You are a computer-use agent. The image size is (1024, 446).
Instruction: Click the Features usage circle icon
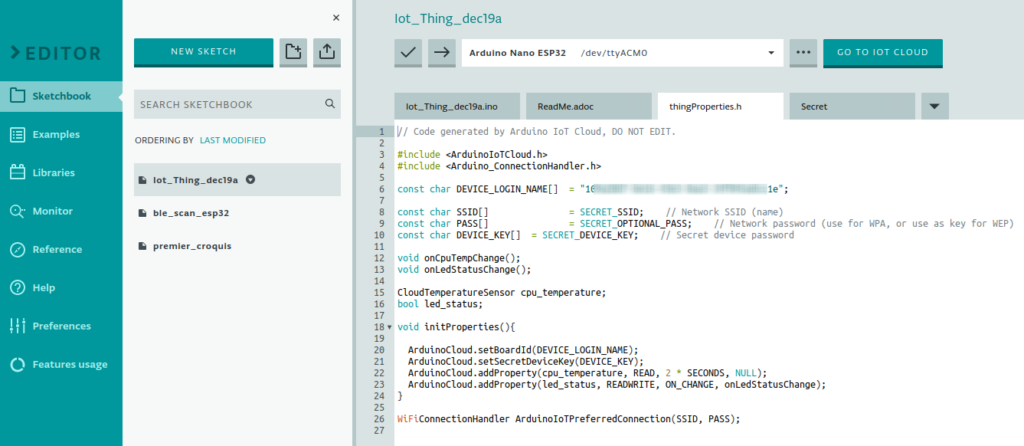18,364
